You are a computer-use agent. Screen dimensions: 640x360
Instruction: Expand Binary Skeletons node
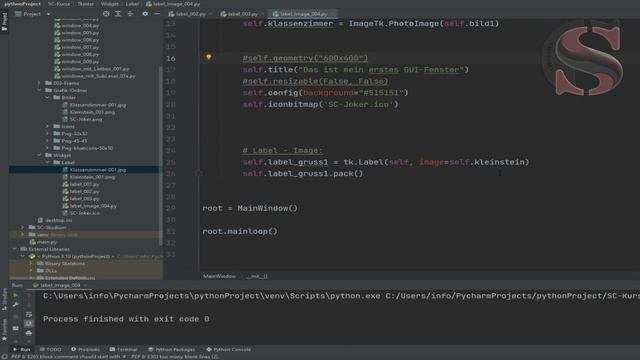pyautogui.click(x=31, y=264)
